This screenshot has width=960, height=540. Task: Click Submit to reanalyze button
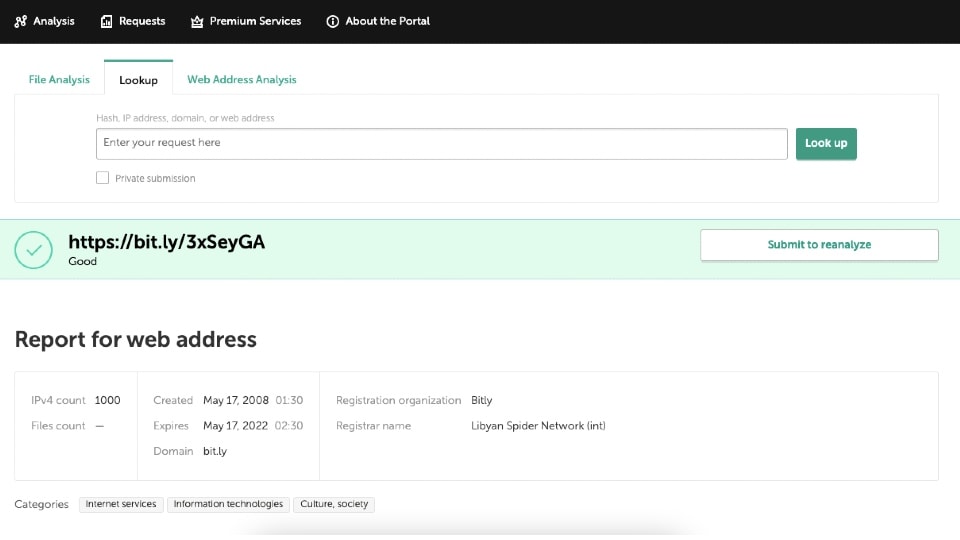819,245
